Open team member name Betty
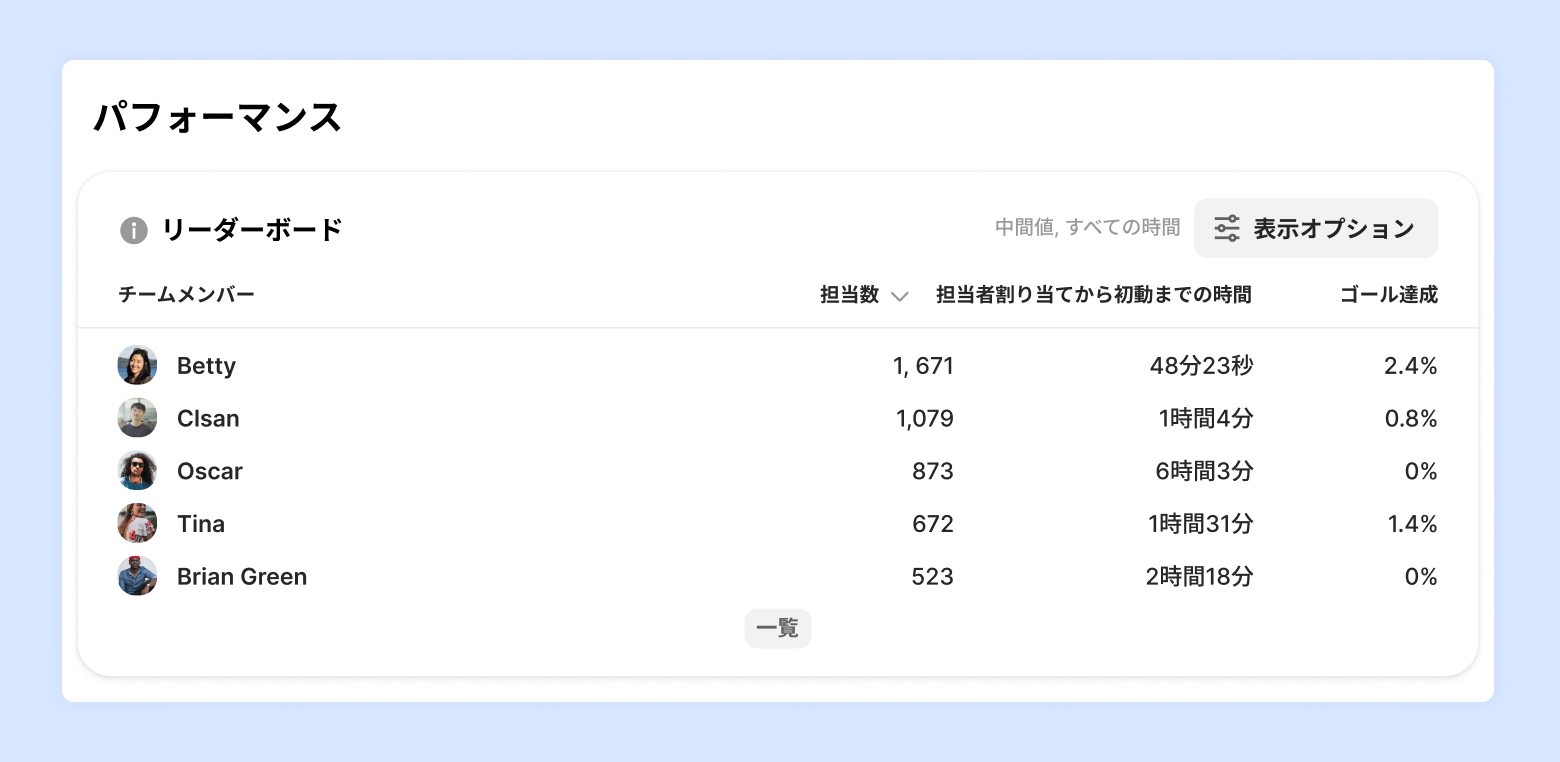The height and width of the screenshot is (762, 1560). click(x=206, y=366)
